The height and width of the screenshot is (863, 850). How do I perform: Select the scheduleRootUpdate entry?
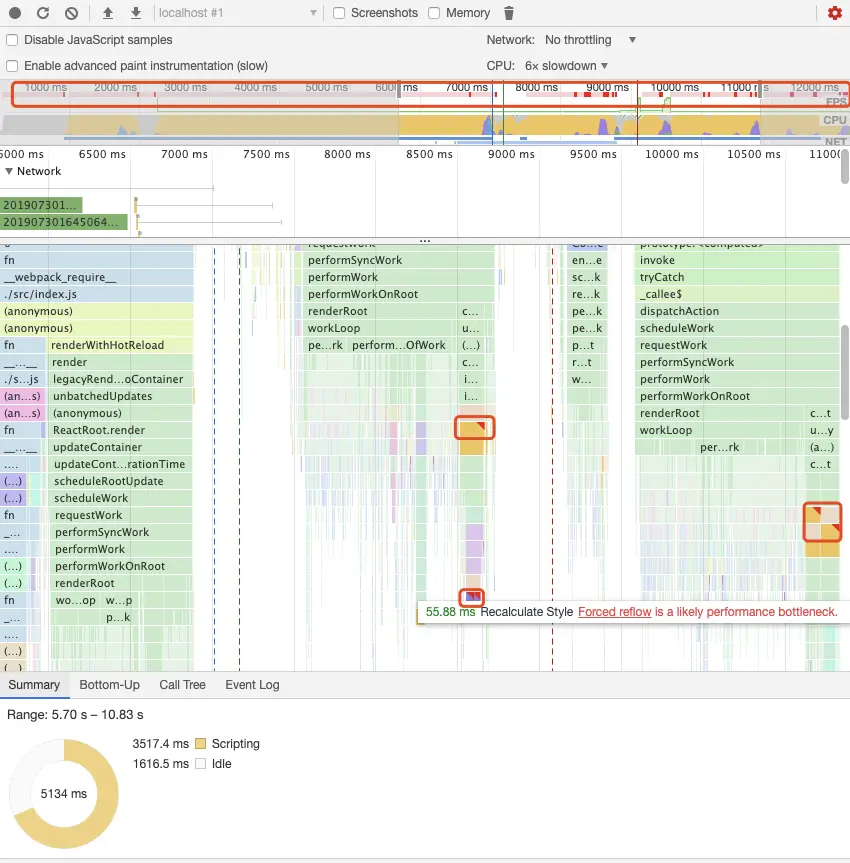point(121,481)
